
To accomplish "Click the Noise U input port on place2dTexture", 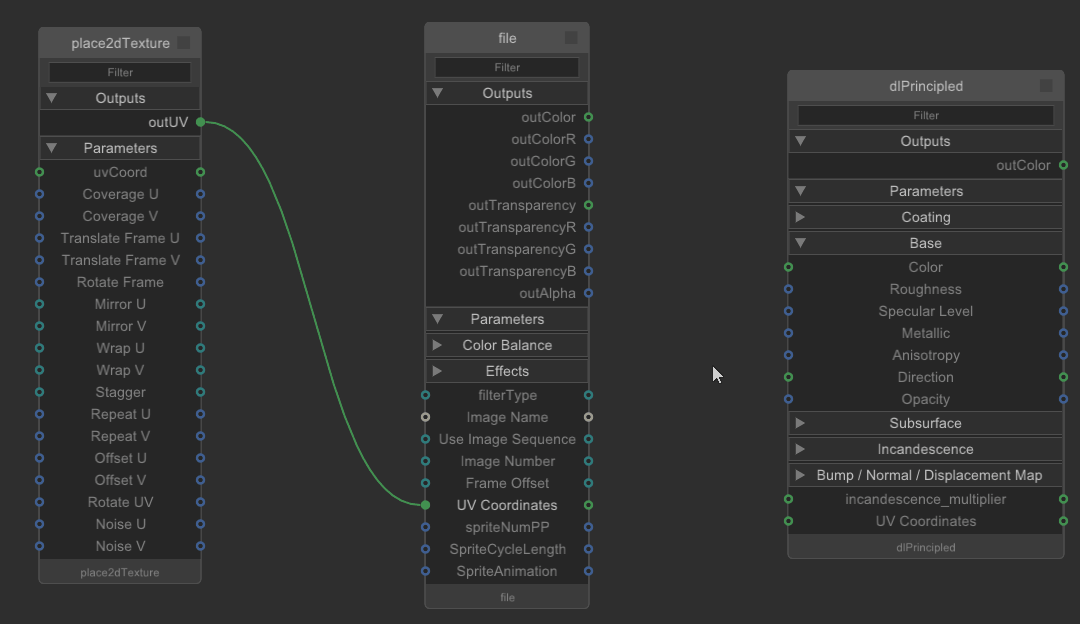I will click(40, 524).
